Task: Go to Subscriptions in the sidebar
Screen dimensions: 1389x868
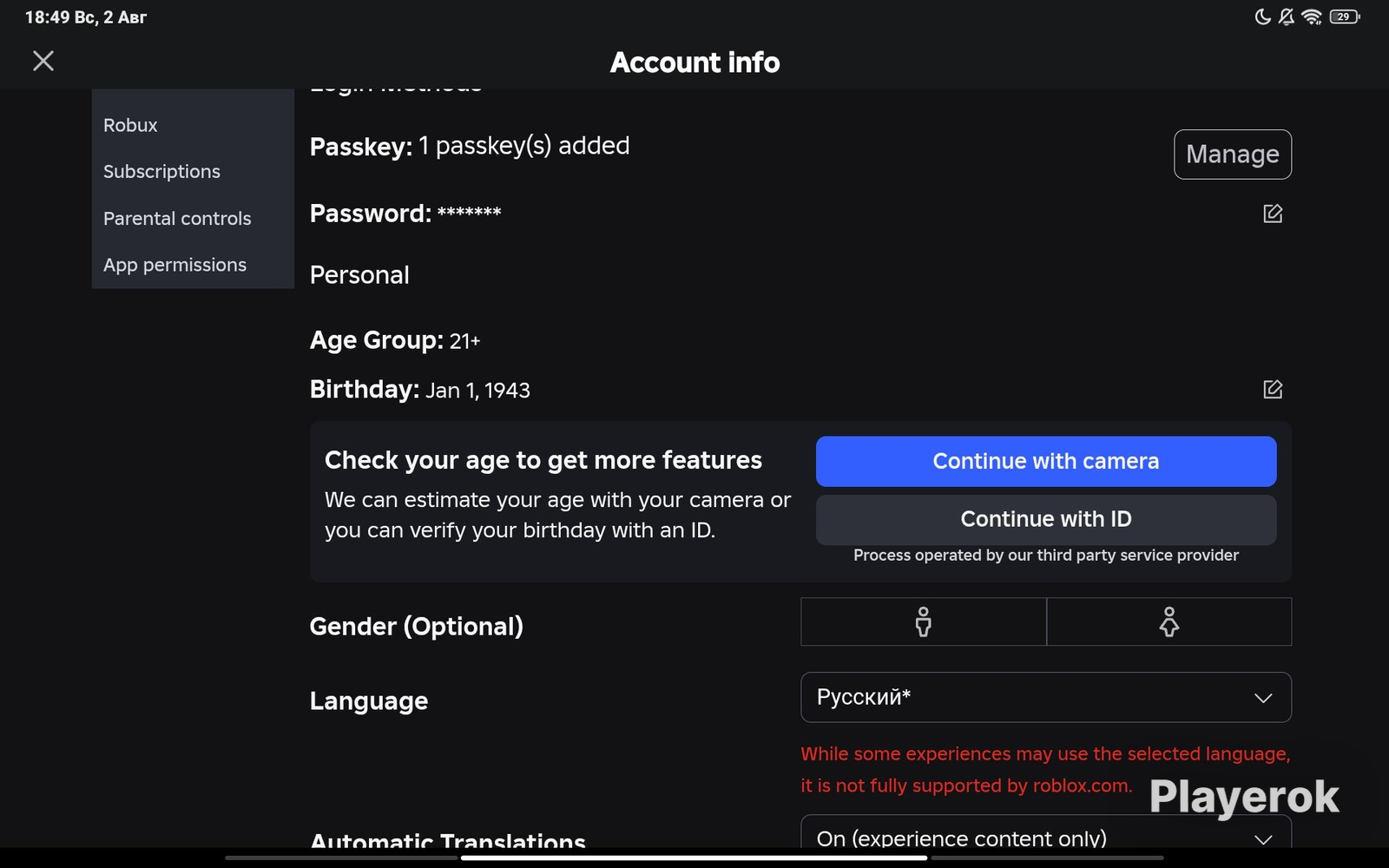Action: (x=161, y=172)
